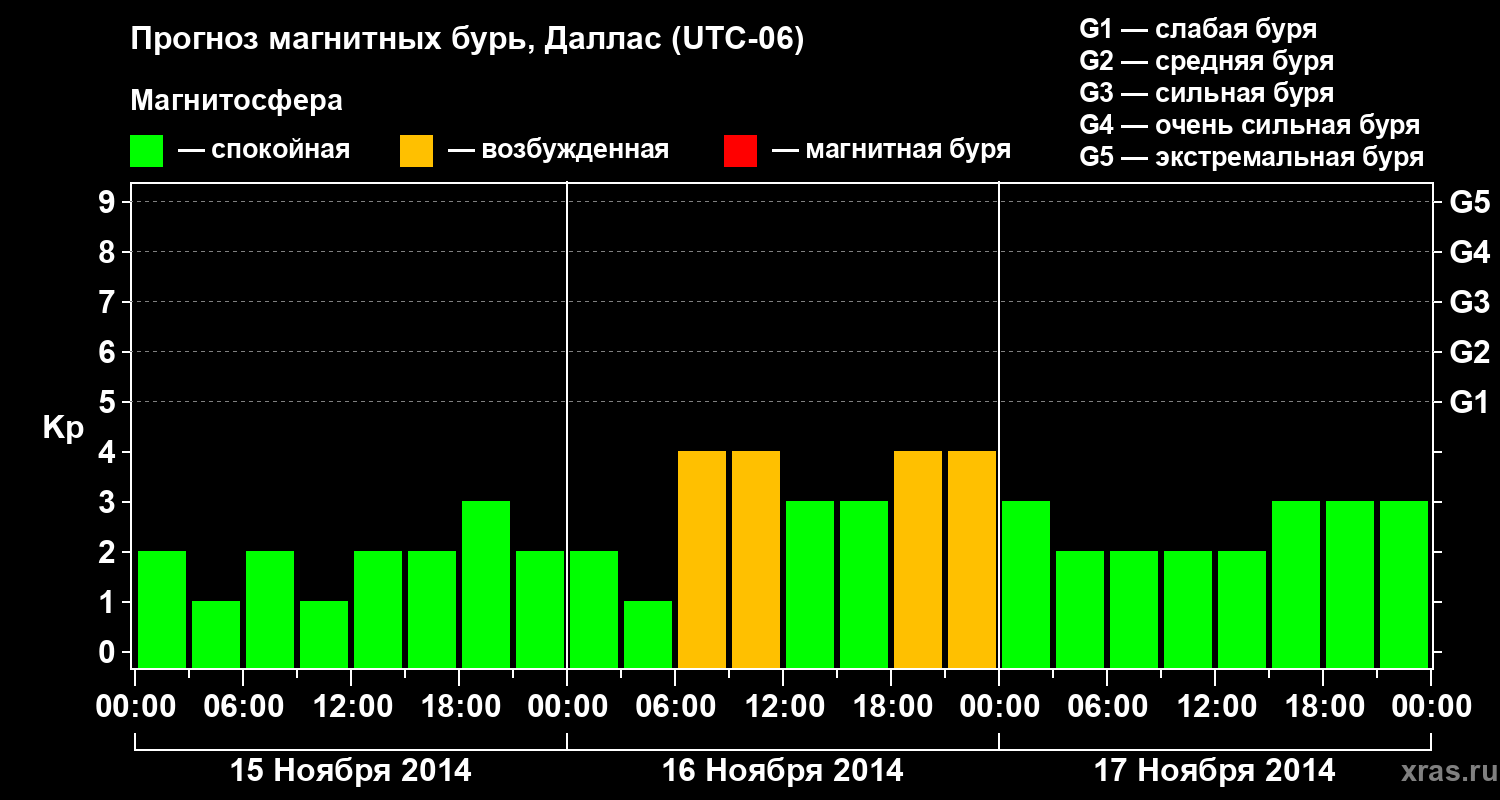Screen dimensions: 1500x800
Task: Click the orange 'возбужденная' legend swatch
Action: pyautogui.click(x=416, y=151)
